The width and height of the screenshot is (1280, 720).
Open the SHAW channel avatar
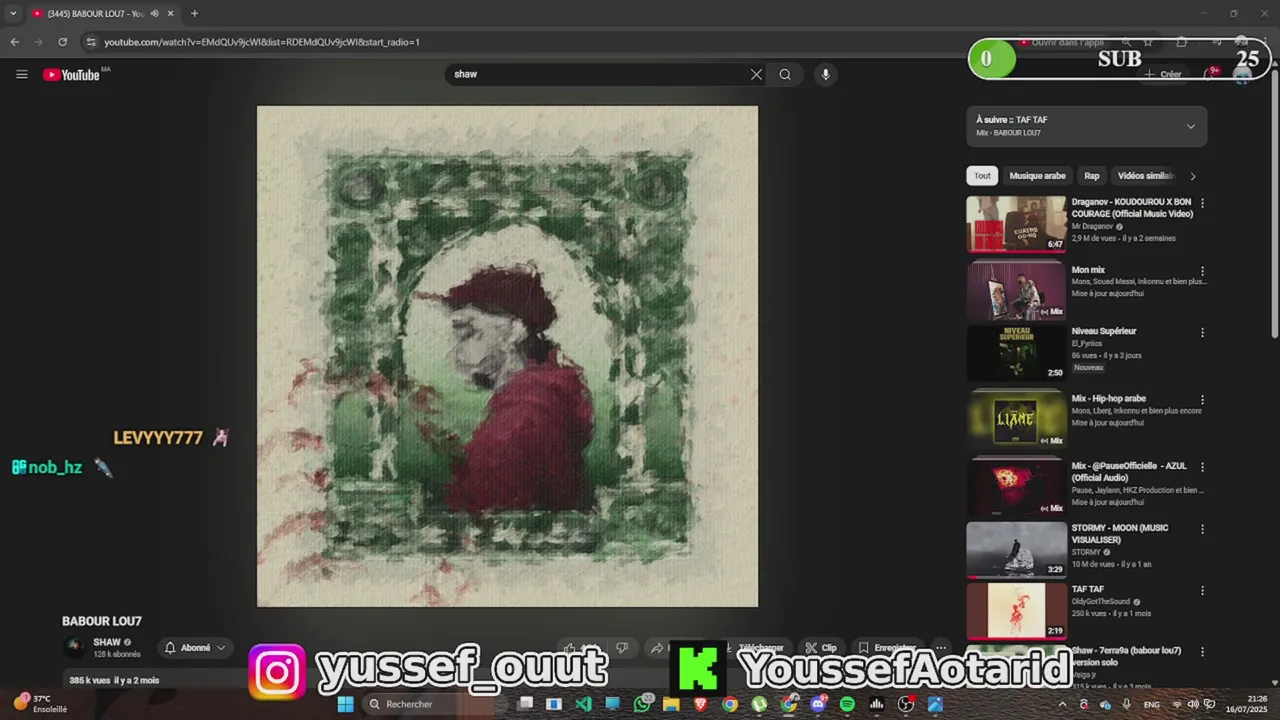pyautogui.click(x=75, y=647)
